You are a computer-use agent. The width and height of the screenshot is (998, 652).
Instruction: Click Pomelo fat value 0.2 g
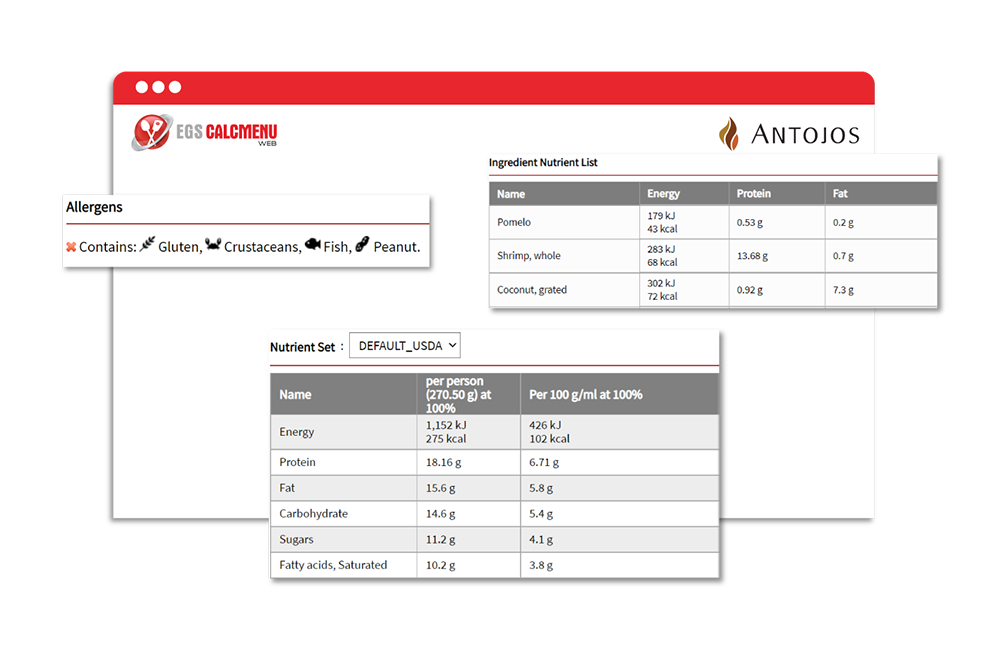tap(843, 223)
